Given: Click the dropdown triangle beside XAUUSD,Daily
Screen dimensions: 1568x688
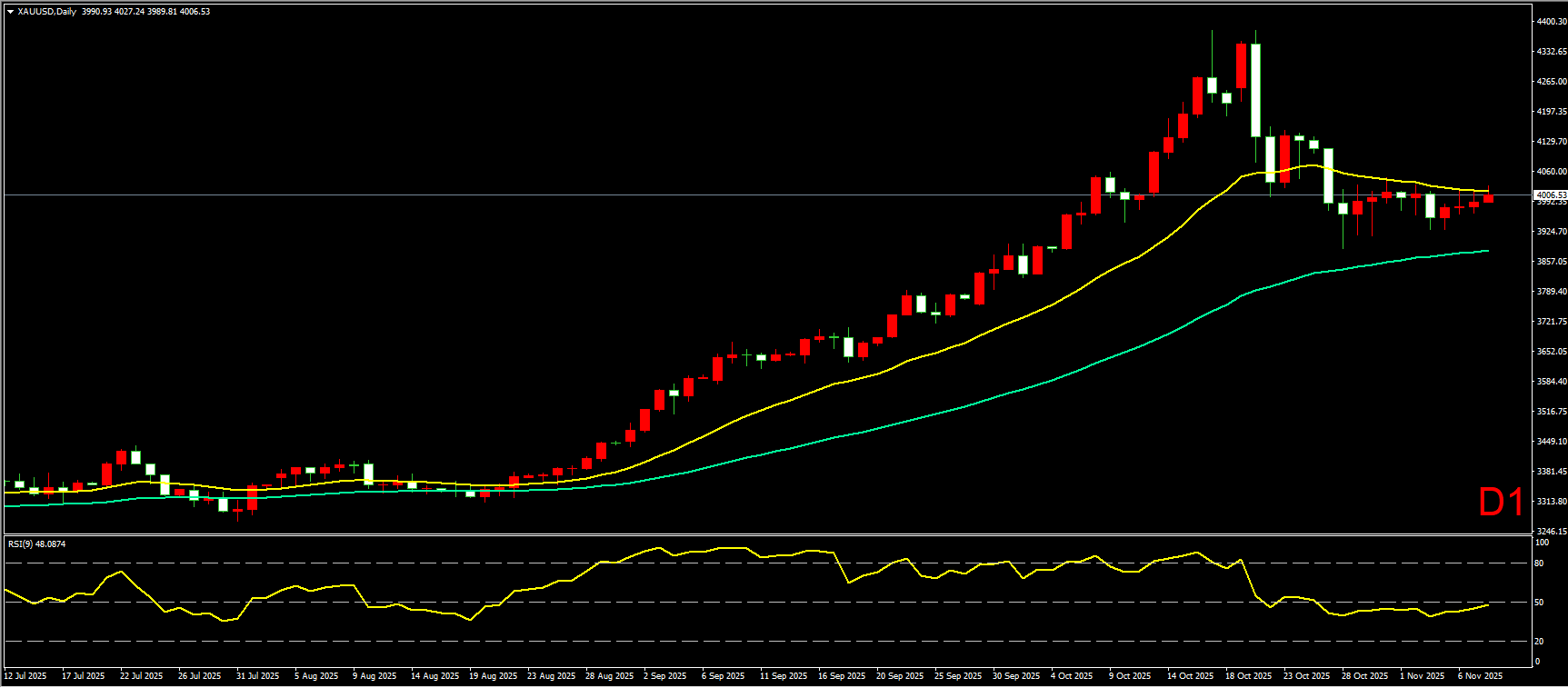Looking at the screenshot, I should pyautogui.click(x=10, y=12).
